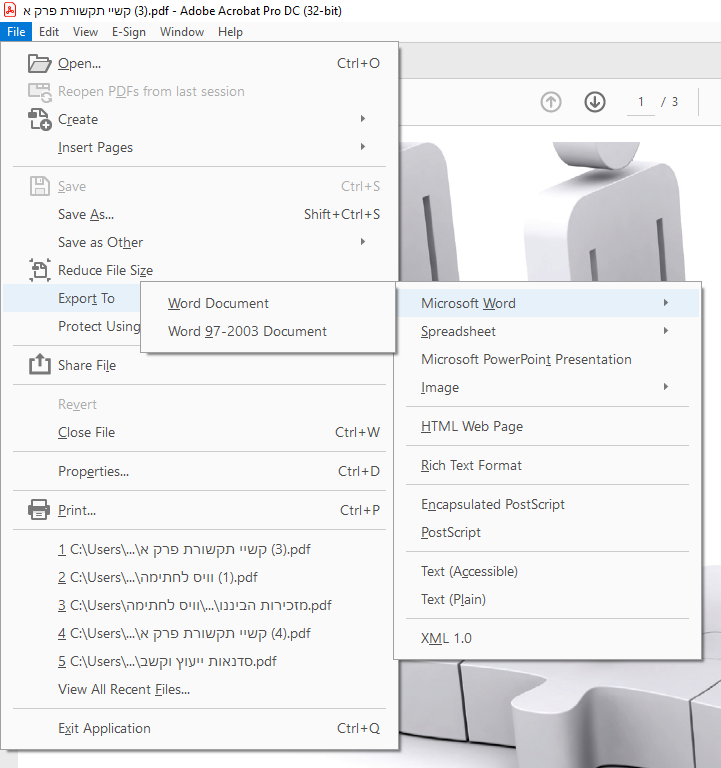Select Encapsulated PostScript export
721x768 pixels.
[548, 504]
